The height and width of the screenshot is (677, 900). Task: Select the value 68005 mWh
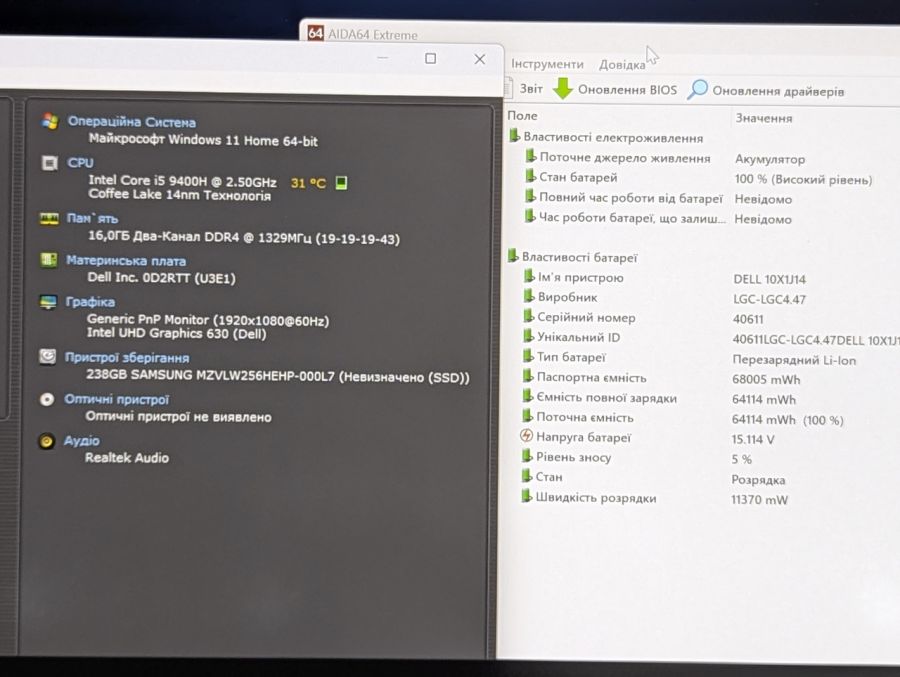(766, 380)
